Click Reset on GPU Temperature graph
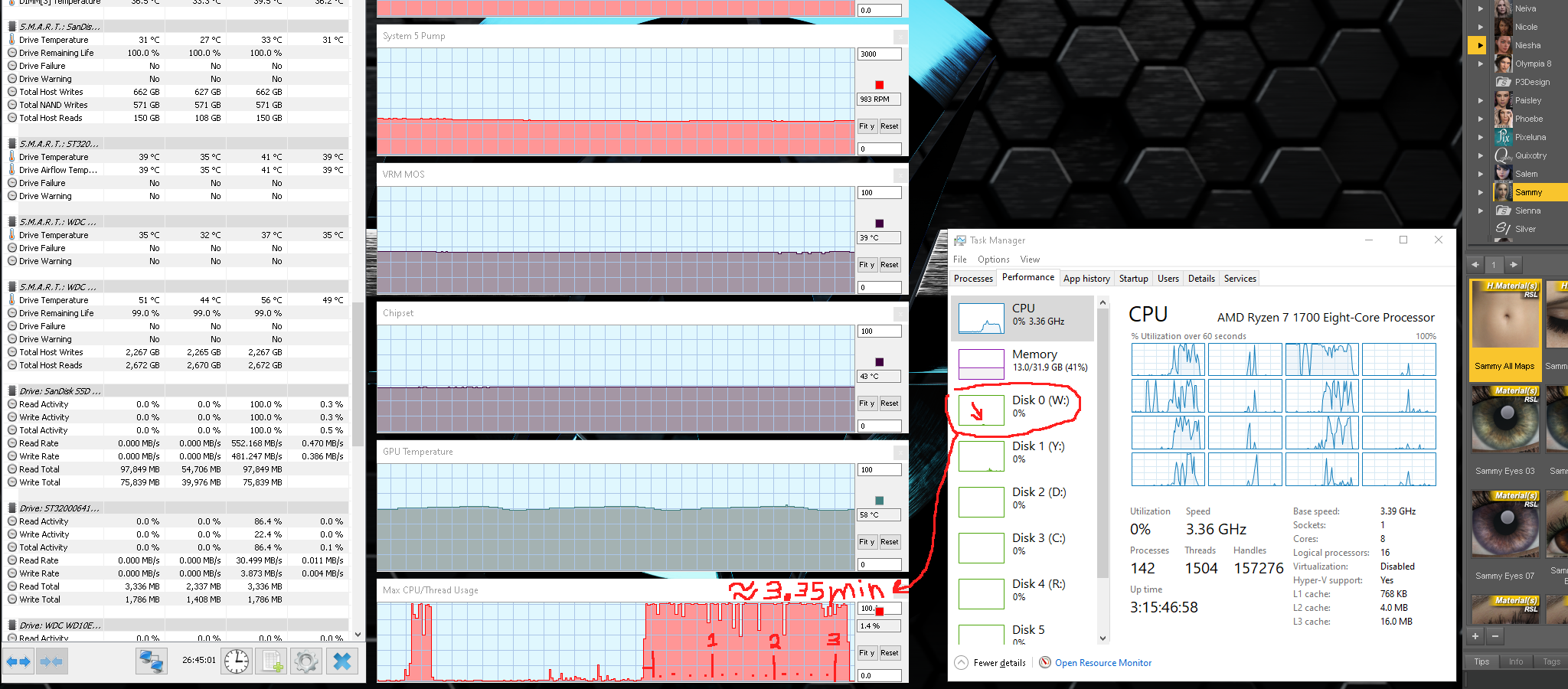The image size is (1568, 689). click(x=890, y=542)
